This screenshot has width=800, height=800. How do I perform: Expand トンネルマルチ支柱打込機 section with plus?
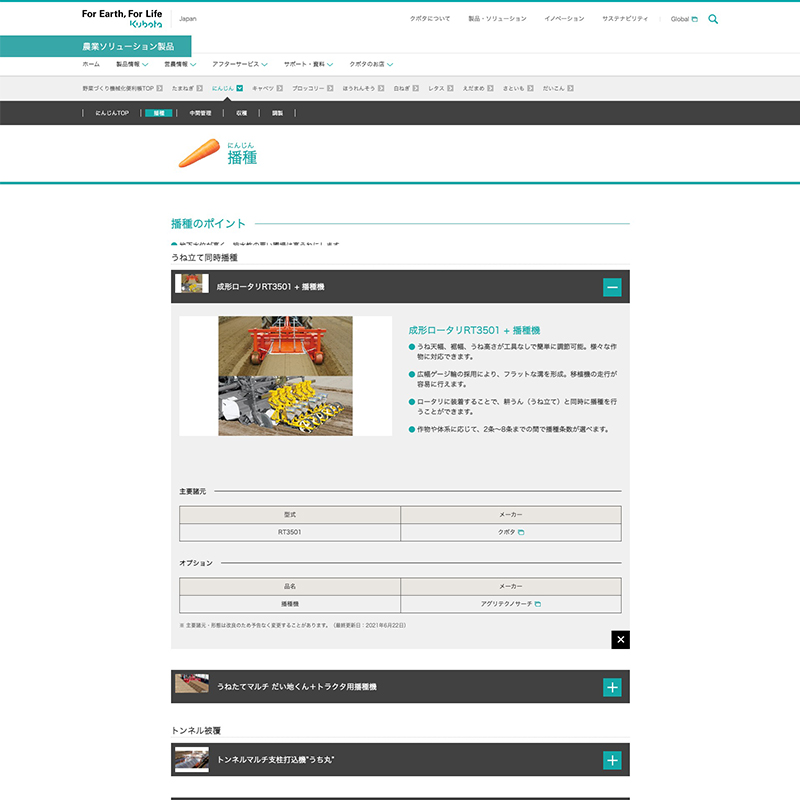pos(612,760)
